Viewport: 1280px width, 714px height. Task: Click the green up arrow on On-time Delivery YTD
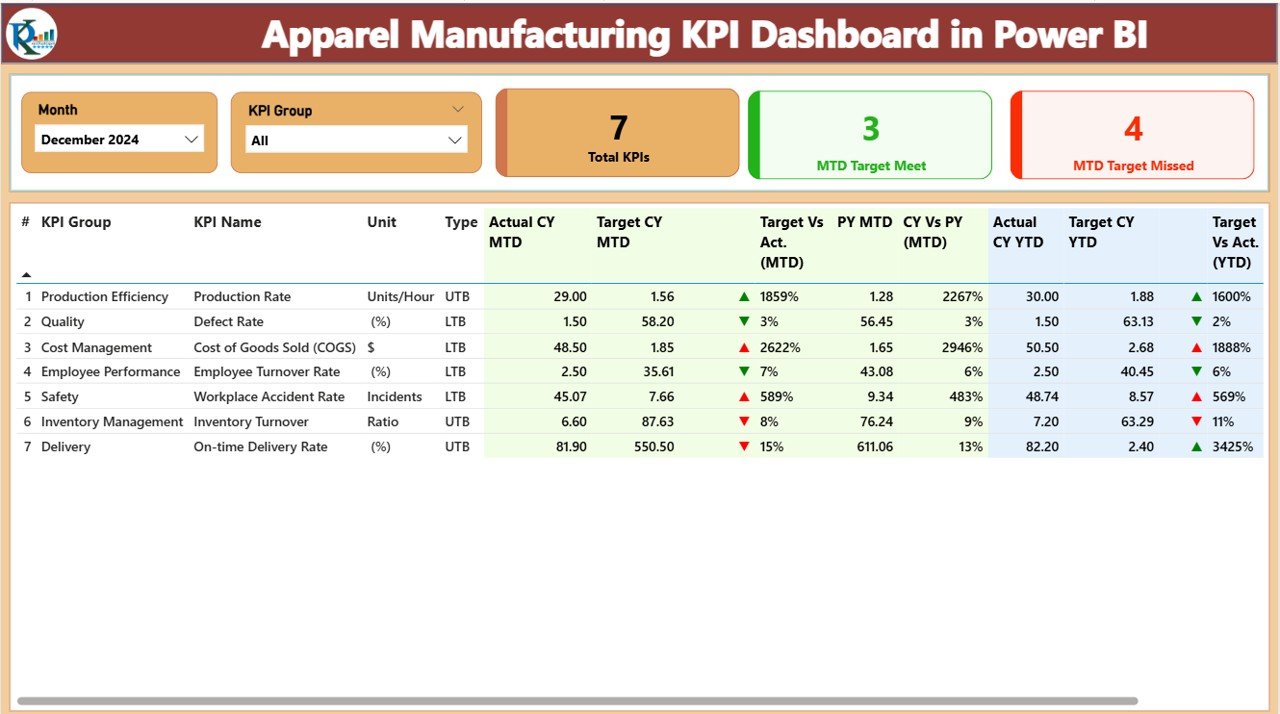pos(1198,446)
